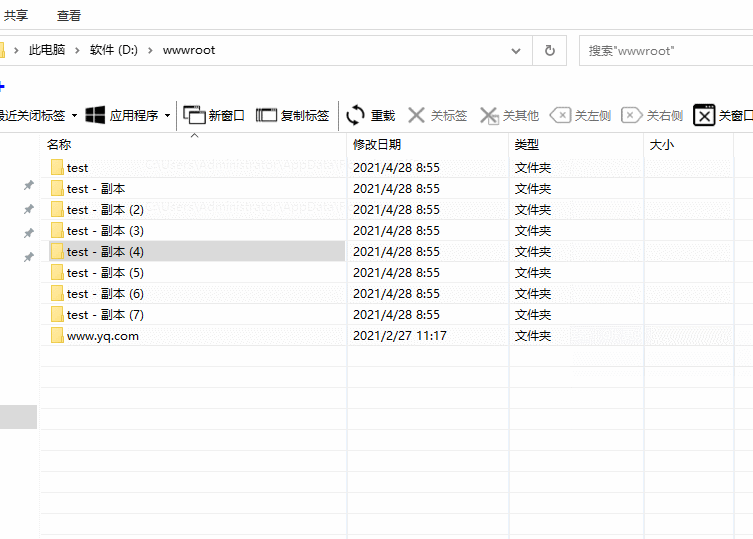Click the blue plus new tab icon
The width and height of the screenshot is (753, 539).
[x=1, y=87]
